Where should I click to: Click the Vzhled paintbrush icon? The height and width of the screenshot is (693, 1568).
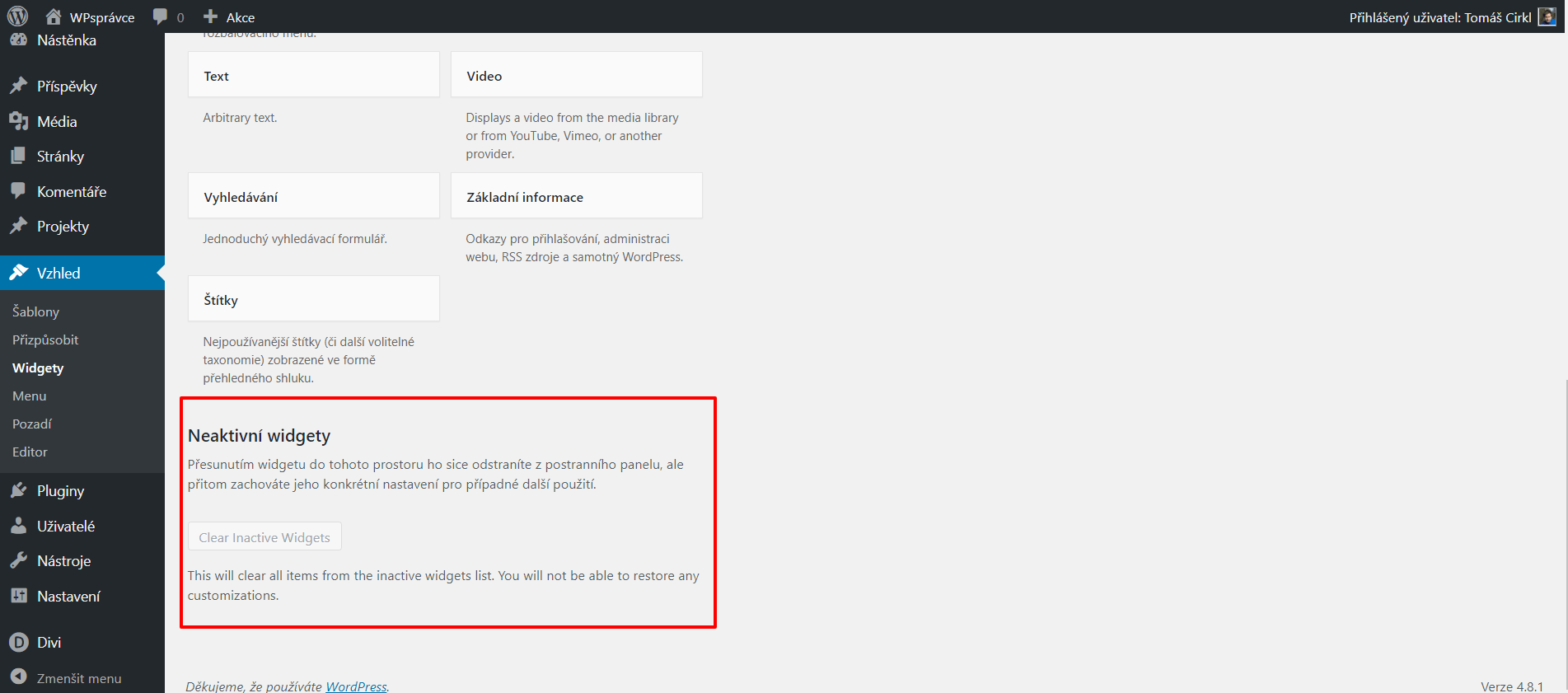(18, 273)
